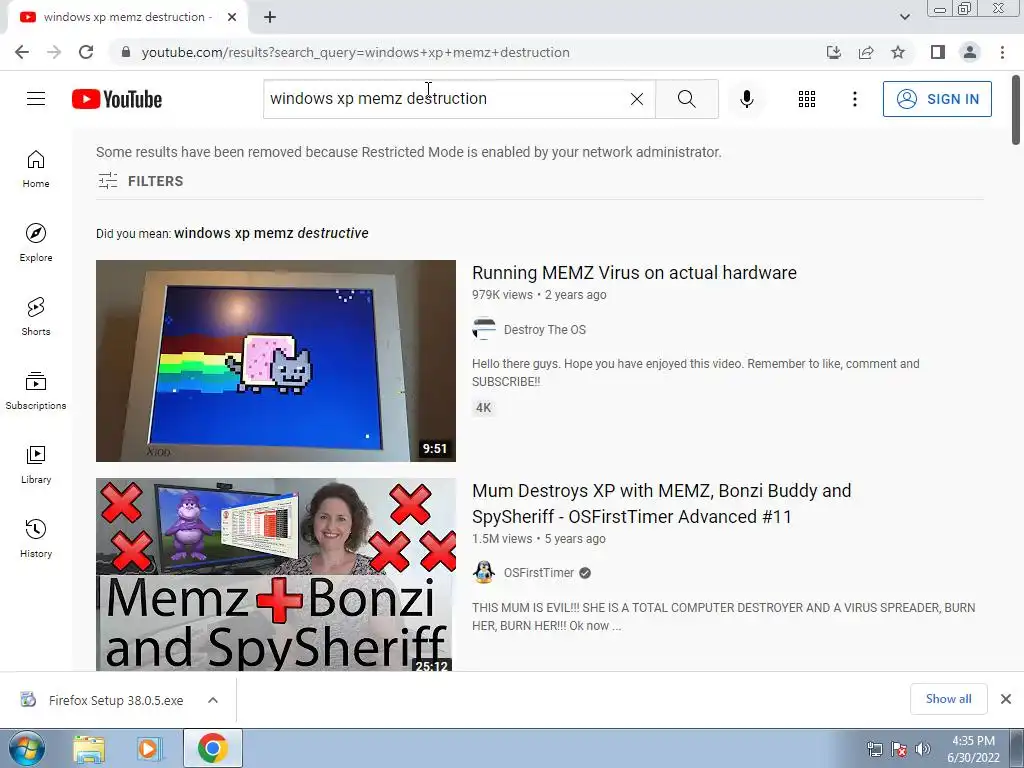Image resolution: width=1024 pixels, height=768 pixels.
Task: Open OSFirstTimer penguin avatar
Action: tap(484, 572)
